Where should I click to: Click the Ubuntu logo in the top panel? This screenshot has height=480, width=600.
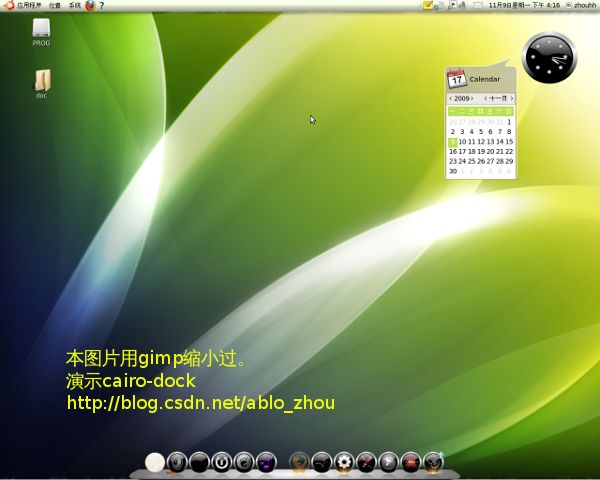coord(10,5)
